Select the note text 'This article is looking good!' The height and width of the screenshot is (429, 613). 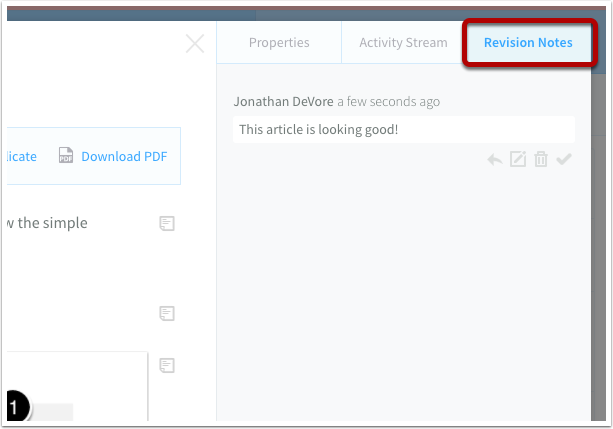(x=319, y=129)
